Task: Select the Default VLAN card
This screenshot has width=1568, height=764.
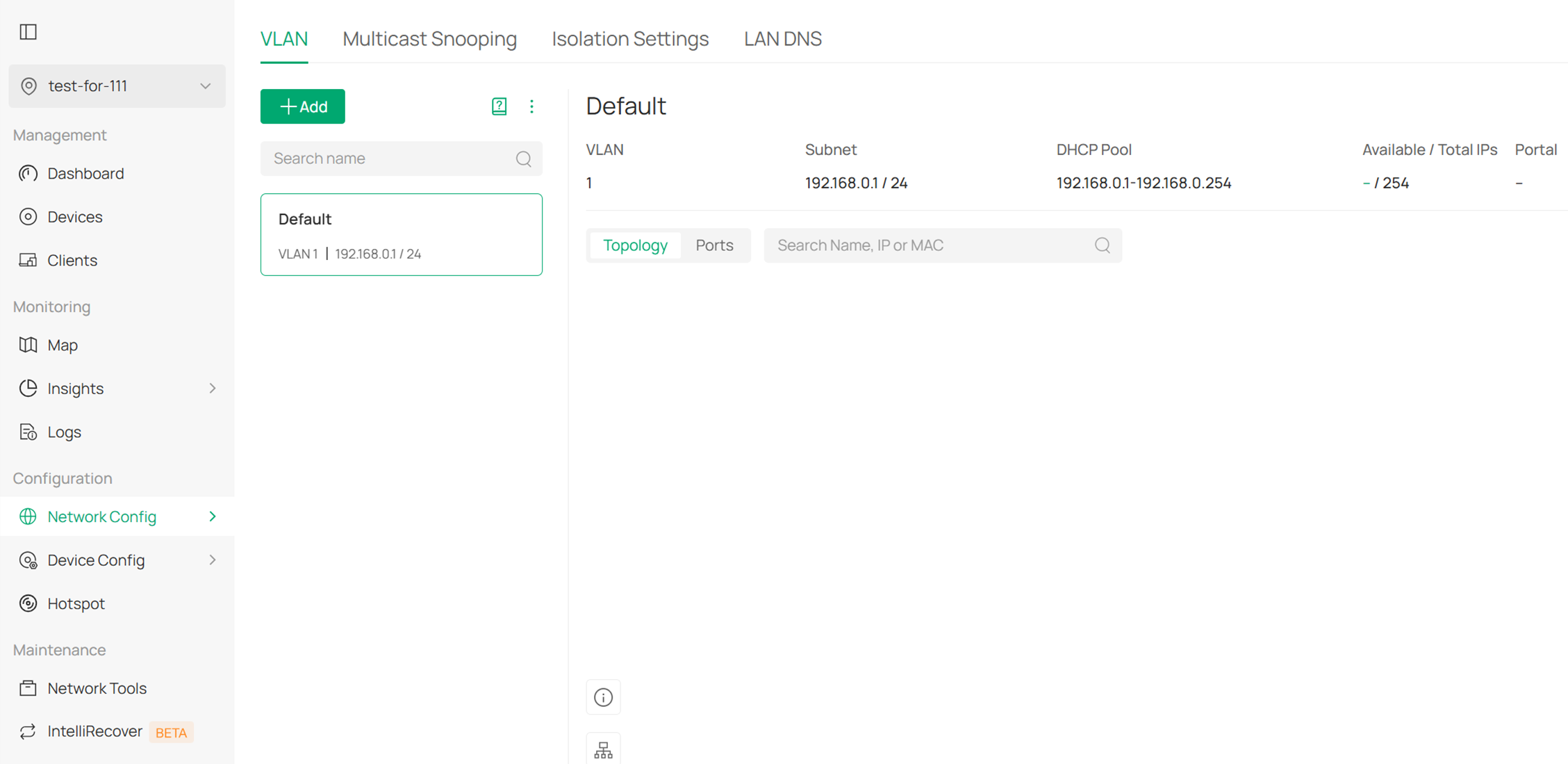Action: 401,234
